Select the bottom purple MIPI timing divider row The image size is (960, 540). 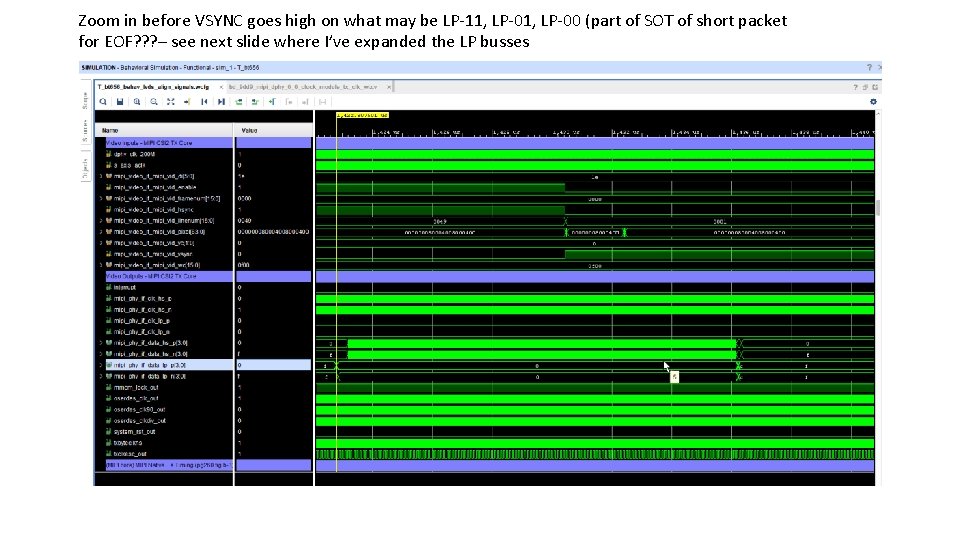tap(168, 465)
